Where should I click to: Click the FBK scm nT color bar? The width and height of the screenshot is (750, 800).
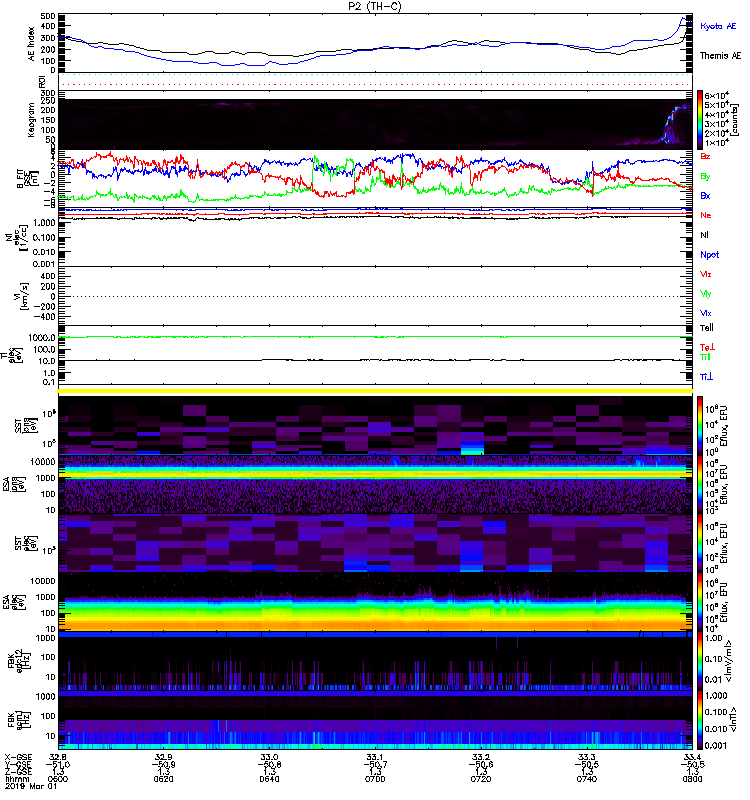[x=700, y=720]
